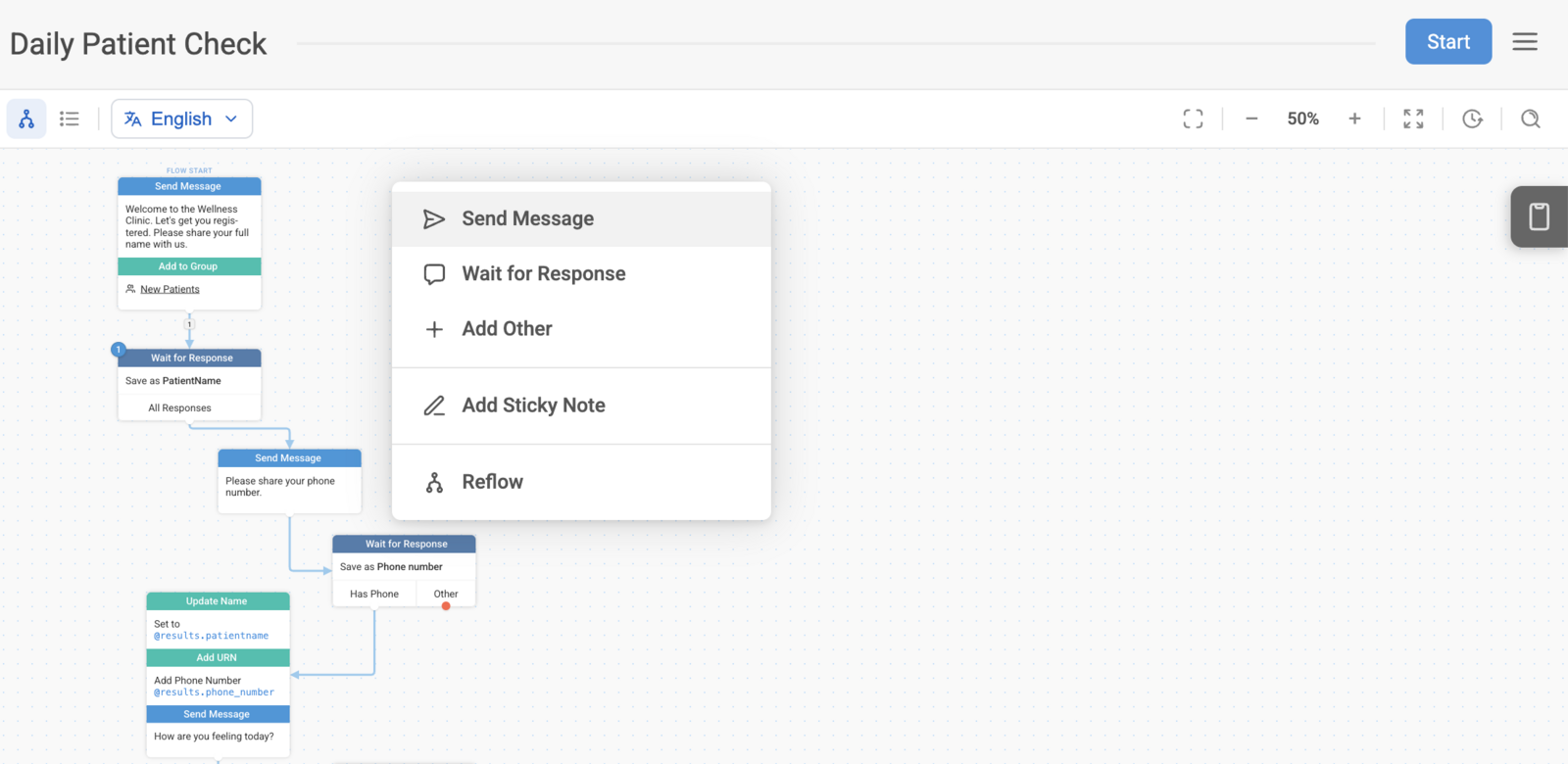Switch to flow diagram view icon

(x=26, y=119)
